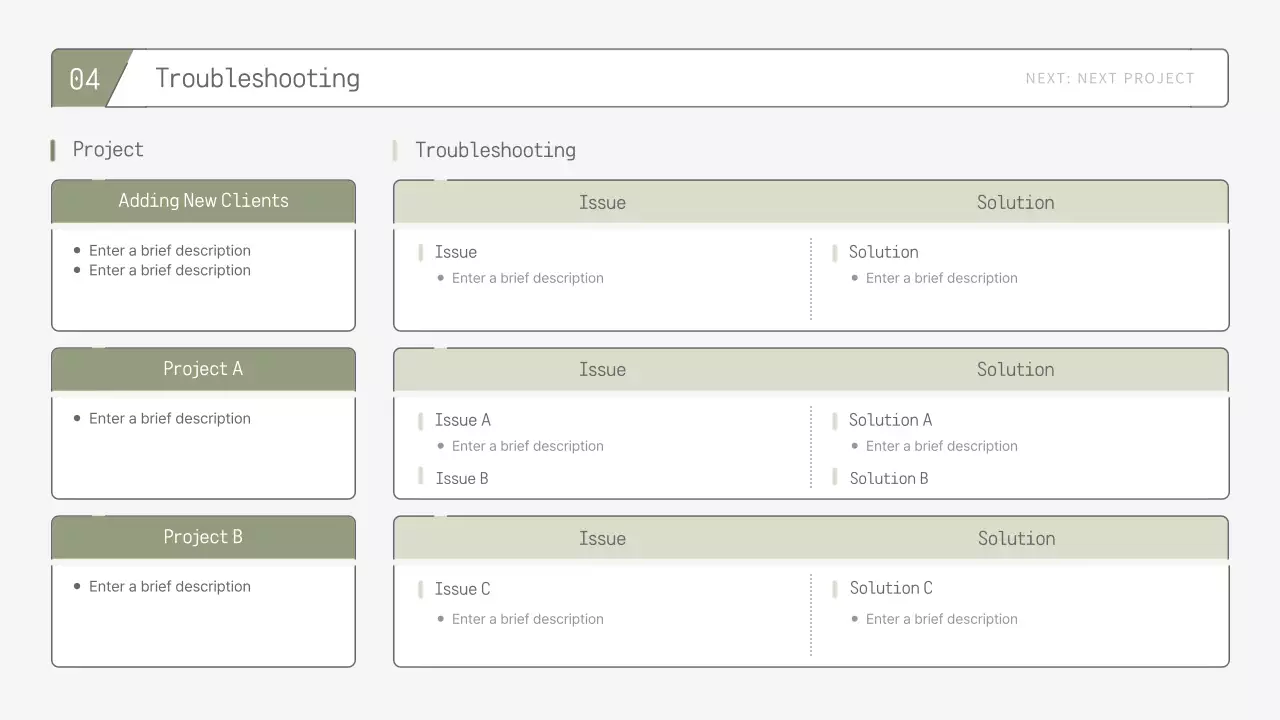Select the "Issue C" row item
The height and width of the screenshot is (720, 1280).
click(462, 589)
